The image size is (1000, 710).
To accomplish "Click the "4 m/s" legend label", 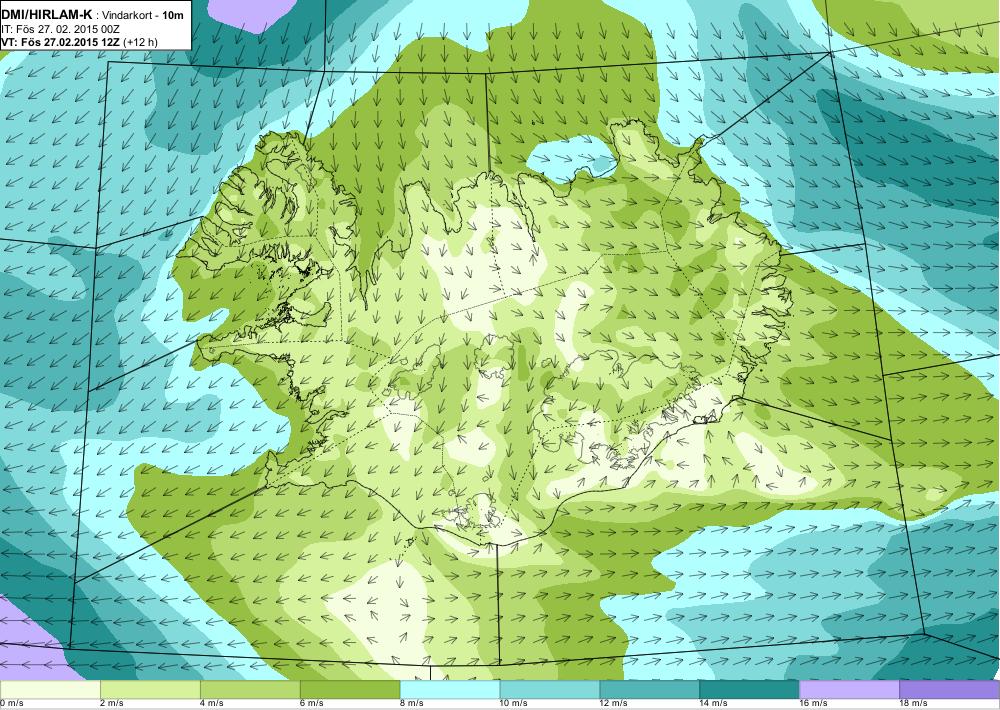I will pos(212,704).
